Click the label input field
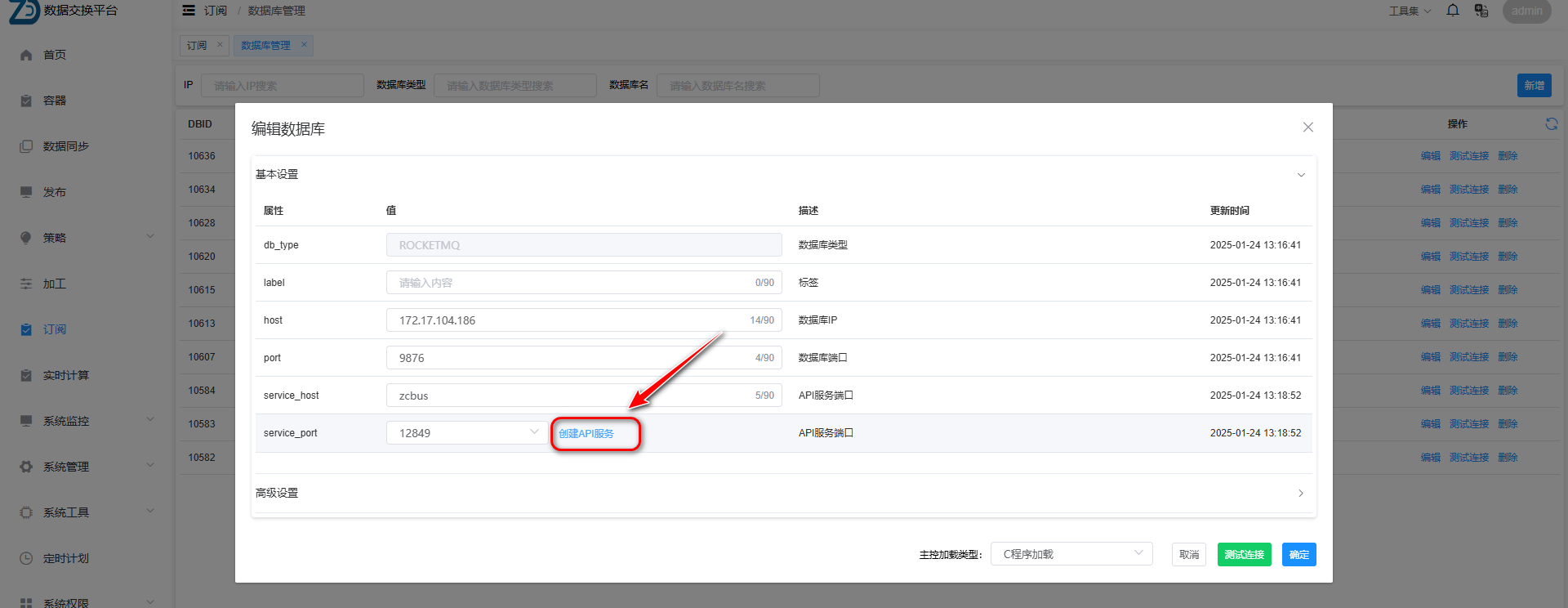Viewport: 1568px width, 608px height. 572,283
